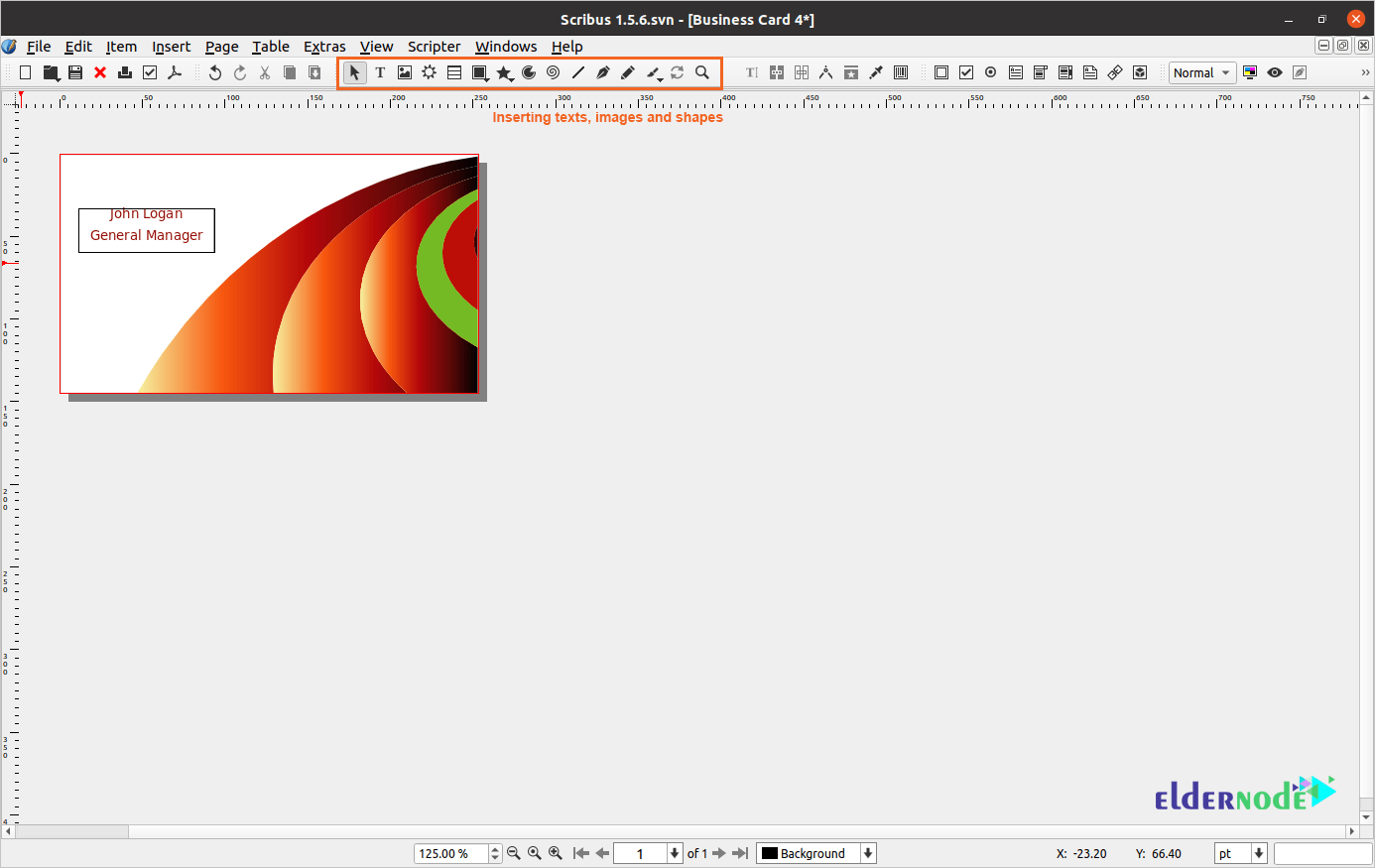Select the Bezier Curve pen tool

click(603, 72)
